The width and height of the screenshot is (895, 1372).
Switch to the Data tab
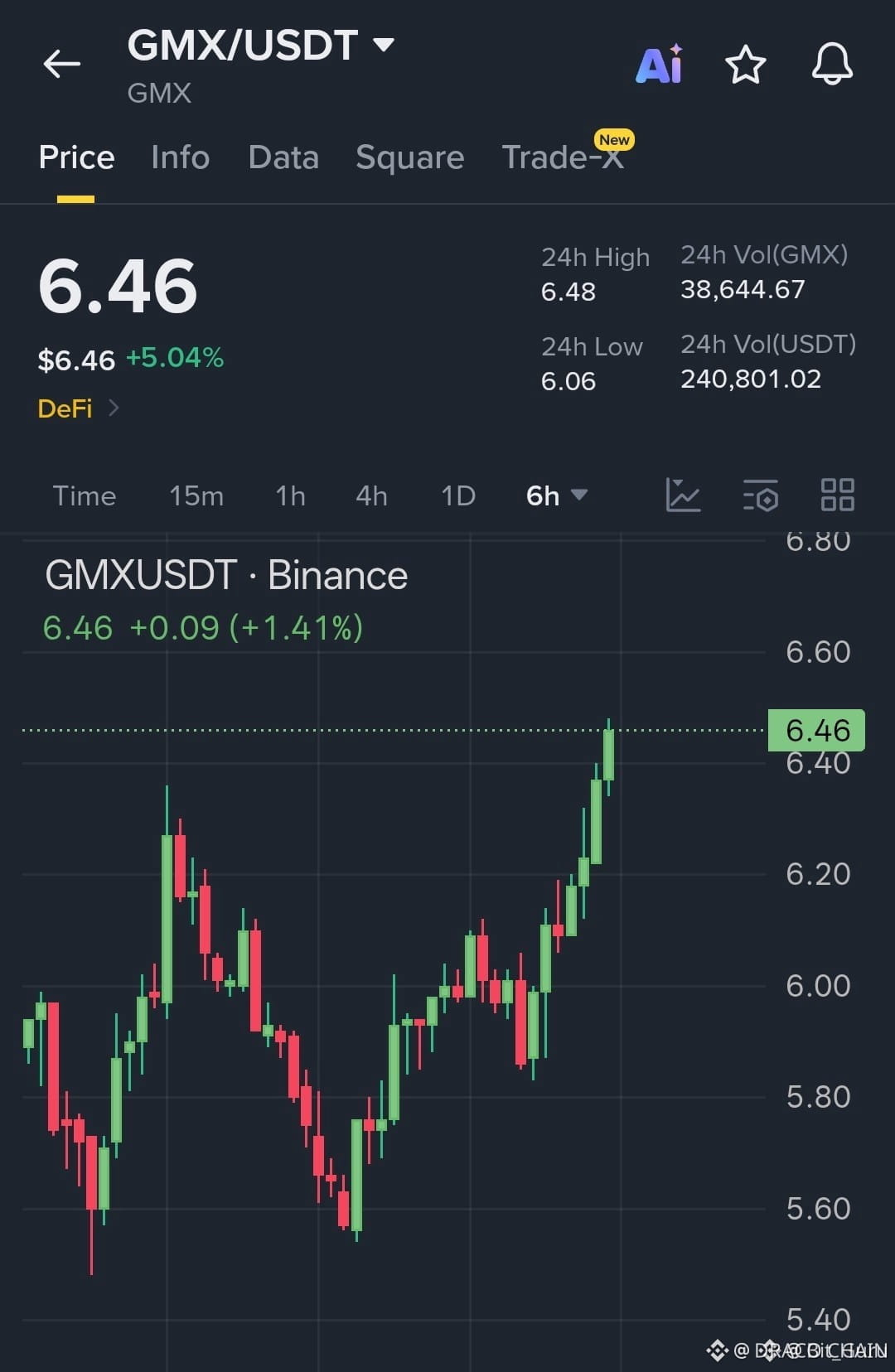coord(283,157)
